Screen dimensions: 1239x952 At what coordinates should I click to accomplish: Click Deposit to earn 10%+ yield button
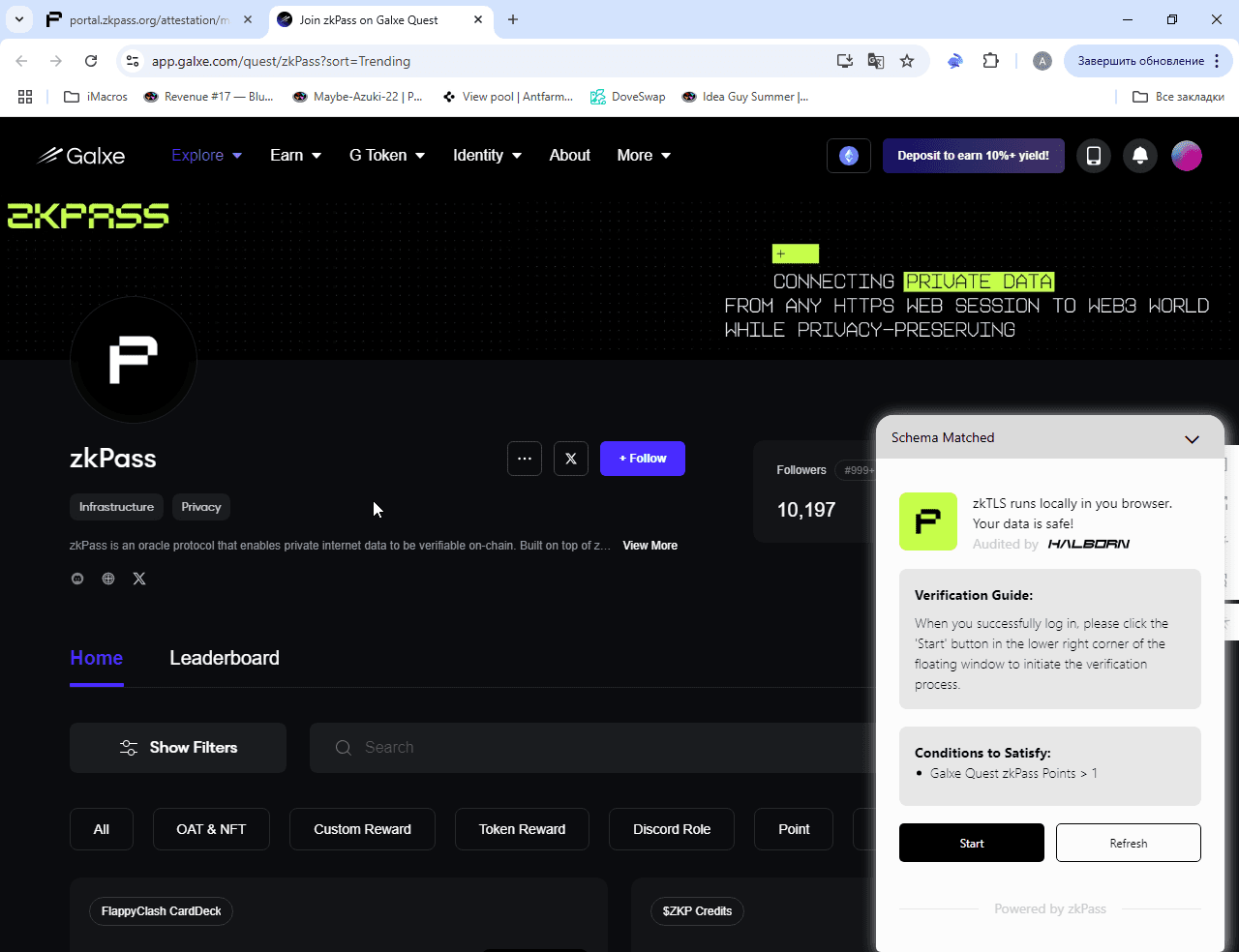pos(973,156)
